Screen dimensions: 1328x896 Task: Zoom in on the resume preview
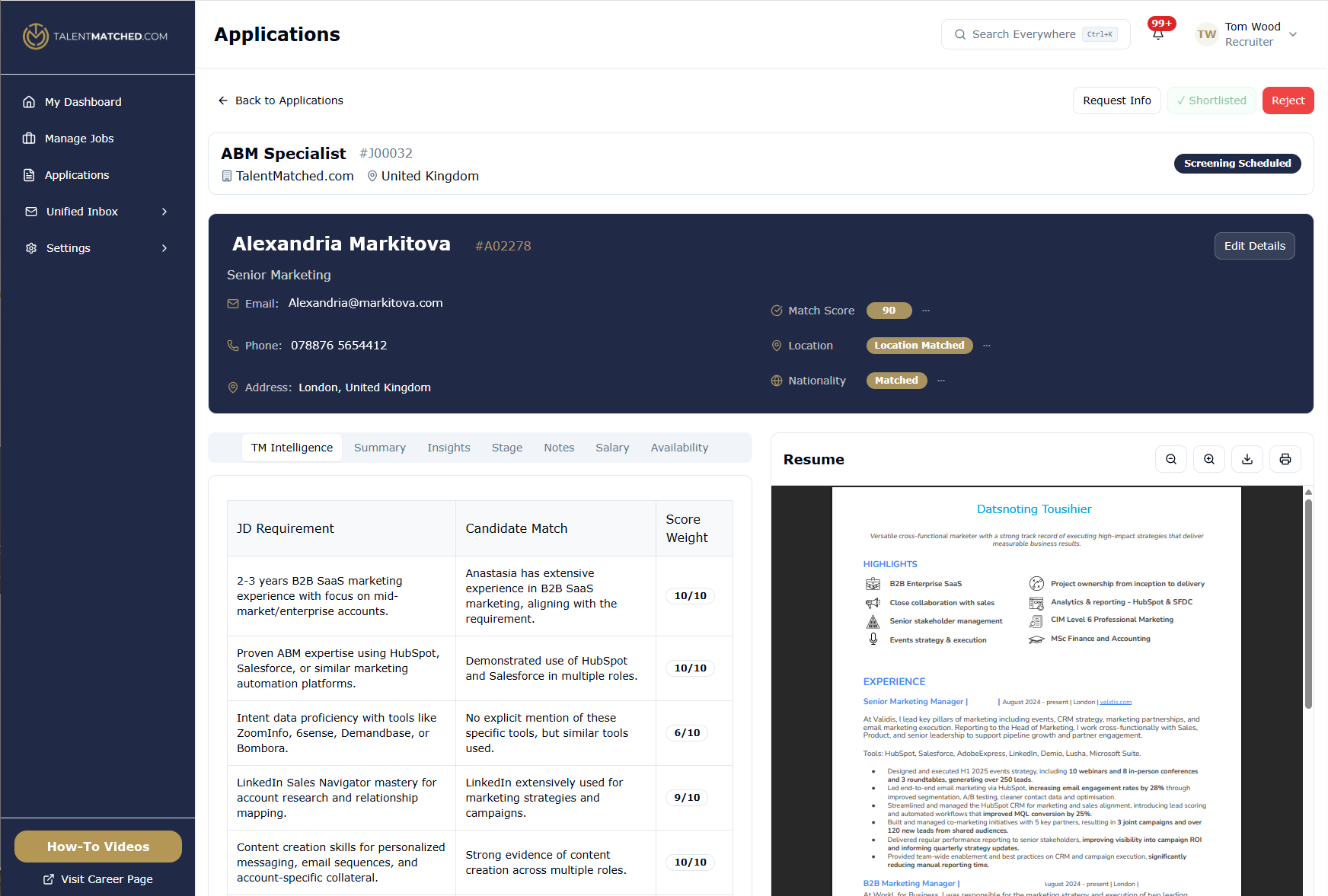pyautogui.click(x=1208, y=459)
